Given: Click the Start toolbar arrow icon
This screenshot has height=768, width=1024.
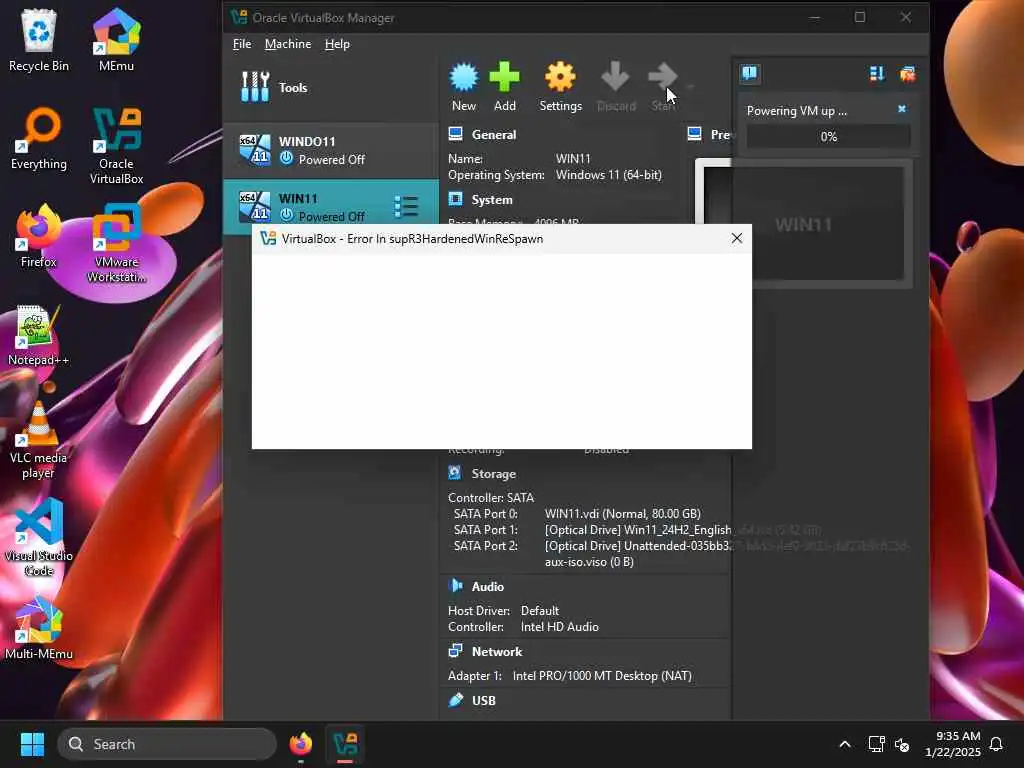Looking at the screenshot, I should click(663, 77).
